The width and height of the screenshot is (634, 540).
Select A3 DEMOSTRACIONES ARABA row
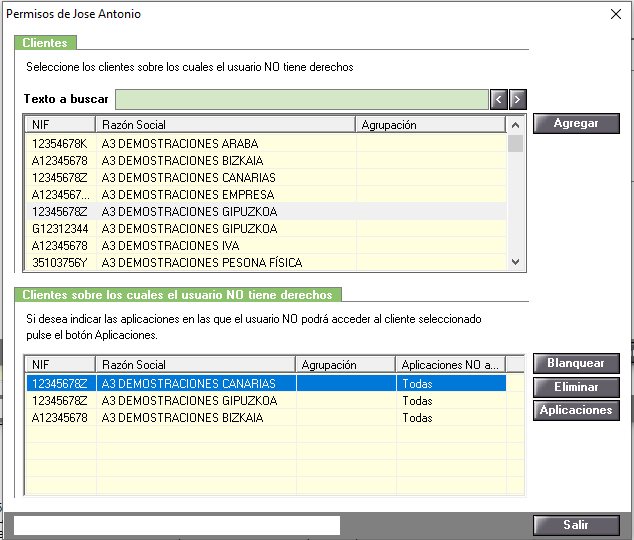pyautogui.click(x=266, y=143)
